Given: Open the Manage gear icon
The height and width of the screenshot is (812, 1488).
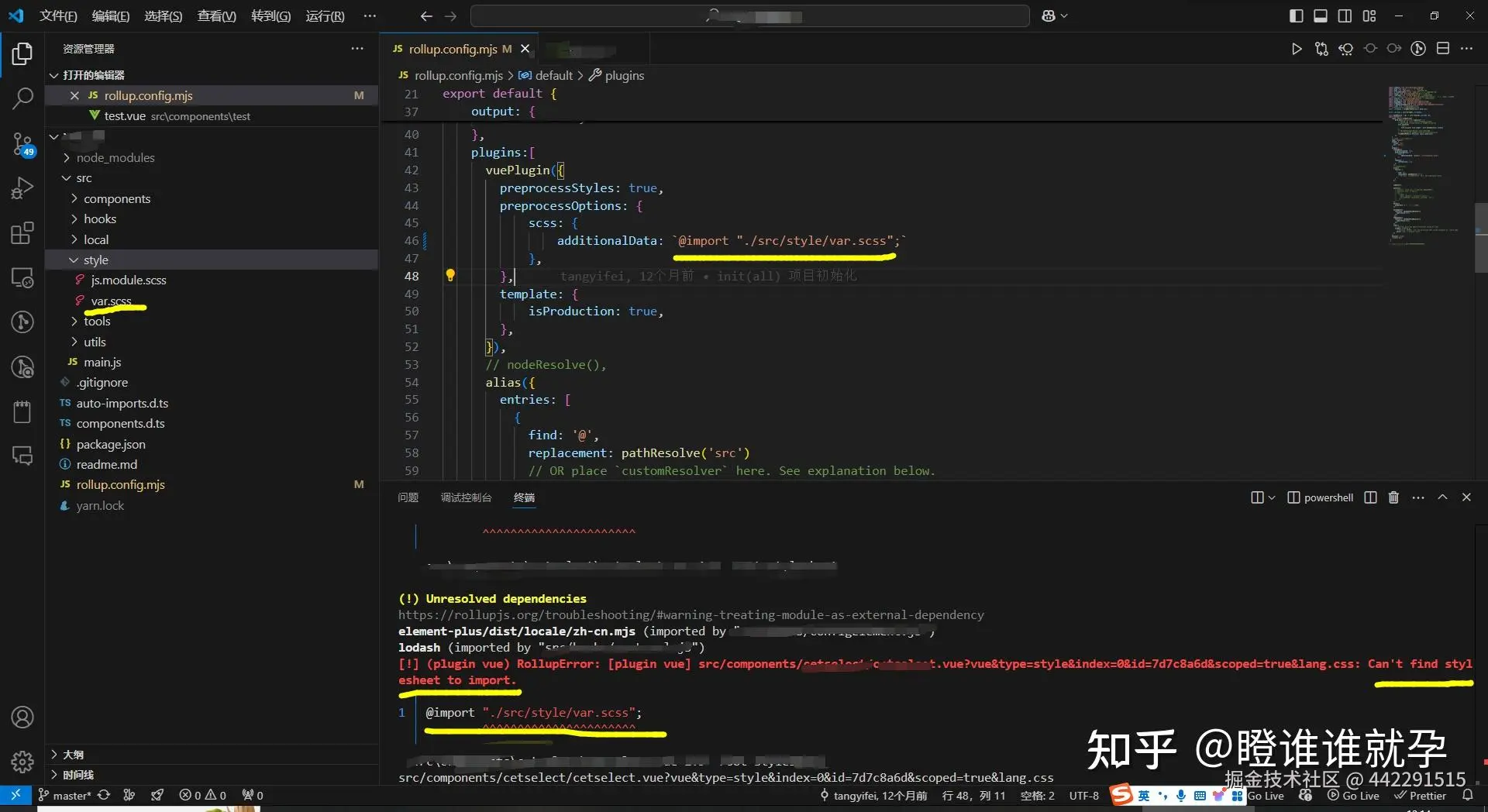Looking at the screenshot, I should (x=22, y=762).
